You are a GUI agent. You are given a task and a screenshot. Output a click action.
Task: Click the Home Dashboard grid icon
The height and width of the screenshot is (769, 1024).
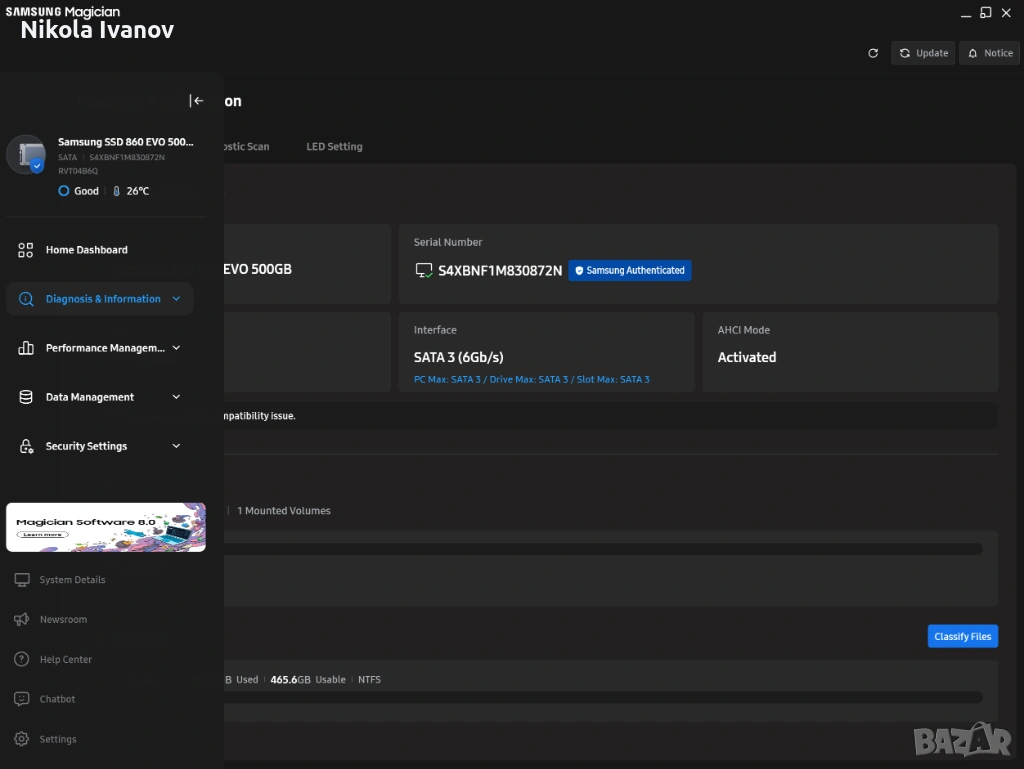point(26,250)
